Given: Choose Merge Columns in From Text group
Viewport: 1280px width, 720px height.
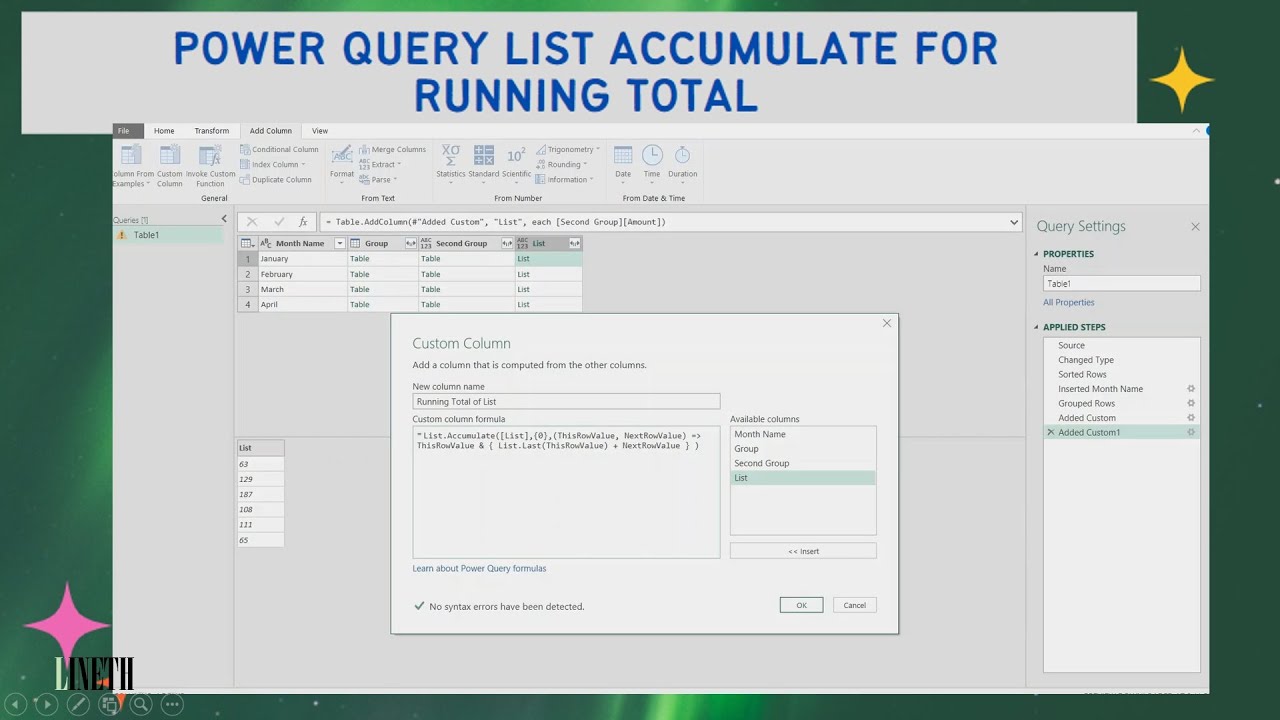Looking at the screenshot, I should 392,149.
